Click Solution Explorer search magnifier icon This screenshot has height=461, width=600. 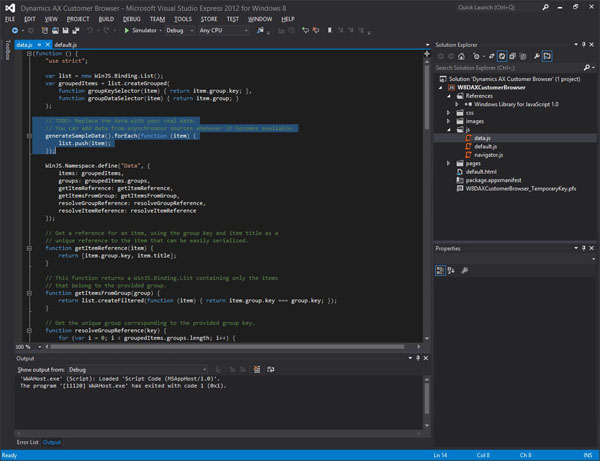tap(587, 68)
